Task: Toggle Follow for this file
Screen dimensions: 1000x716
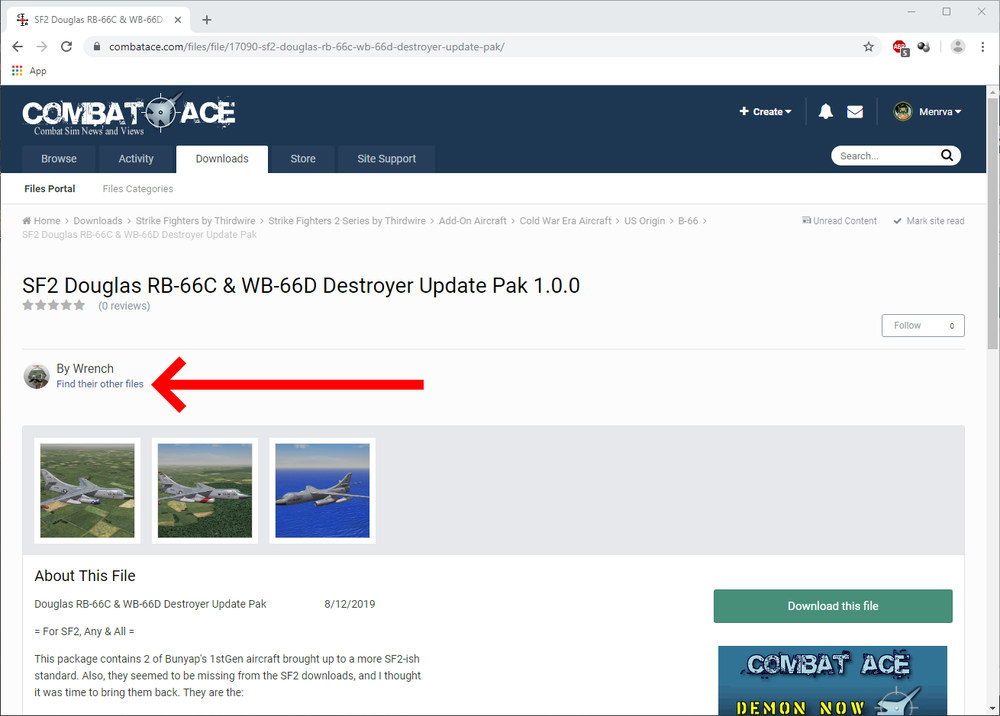Action: (922, 325)
